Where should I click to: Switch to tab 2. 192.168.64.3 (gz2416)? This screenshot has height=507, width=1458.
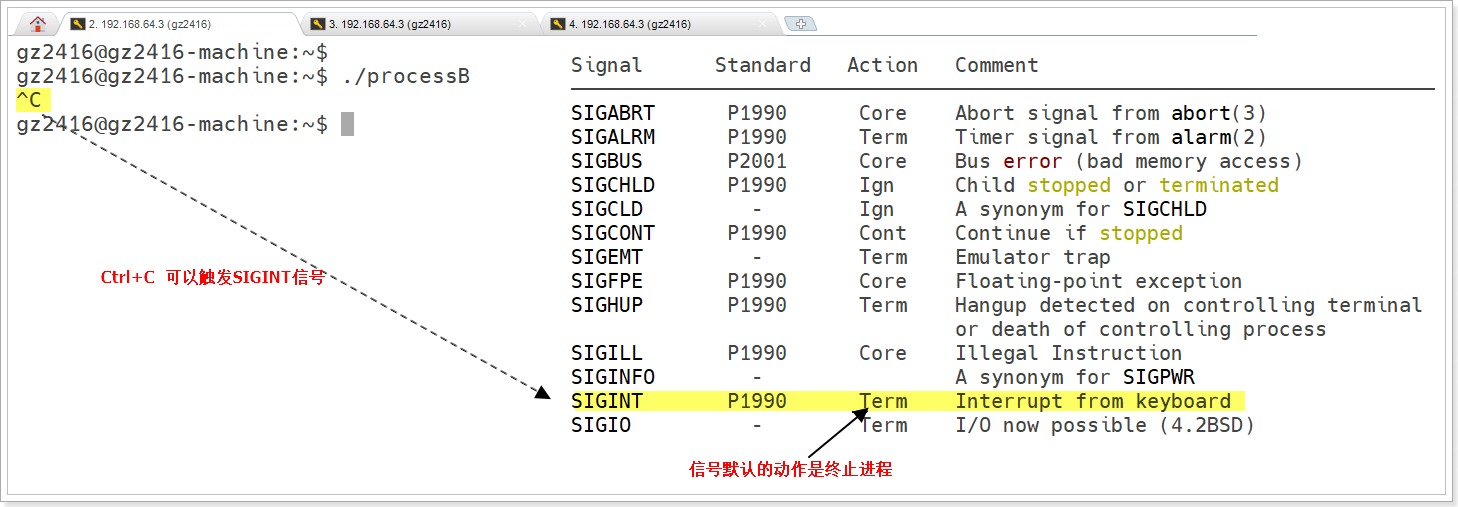pos(150,24)
